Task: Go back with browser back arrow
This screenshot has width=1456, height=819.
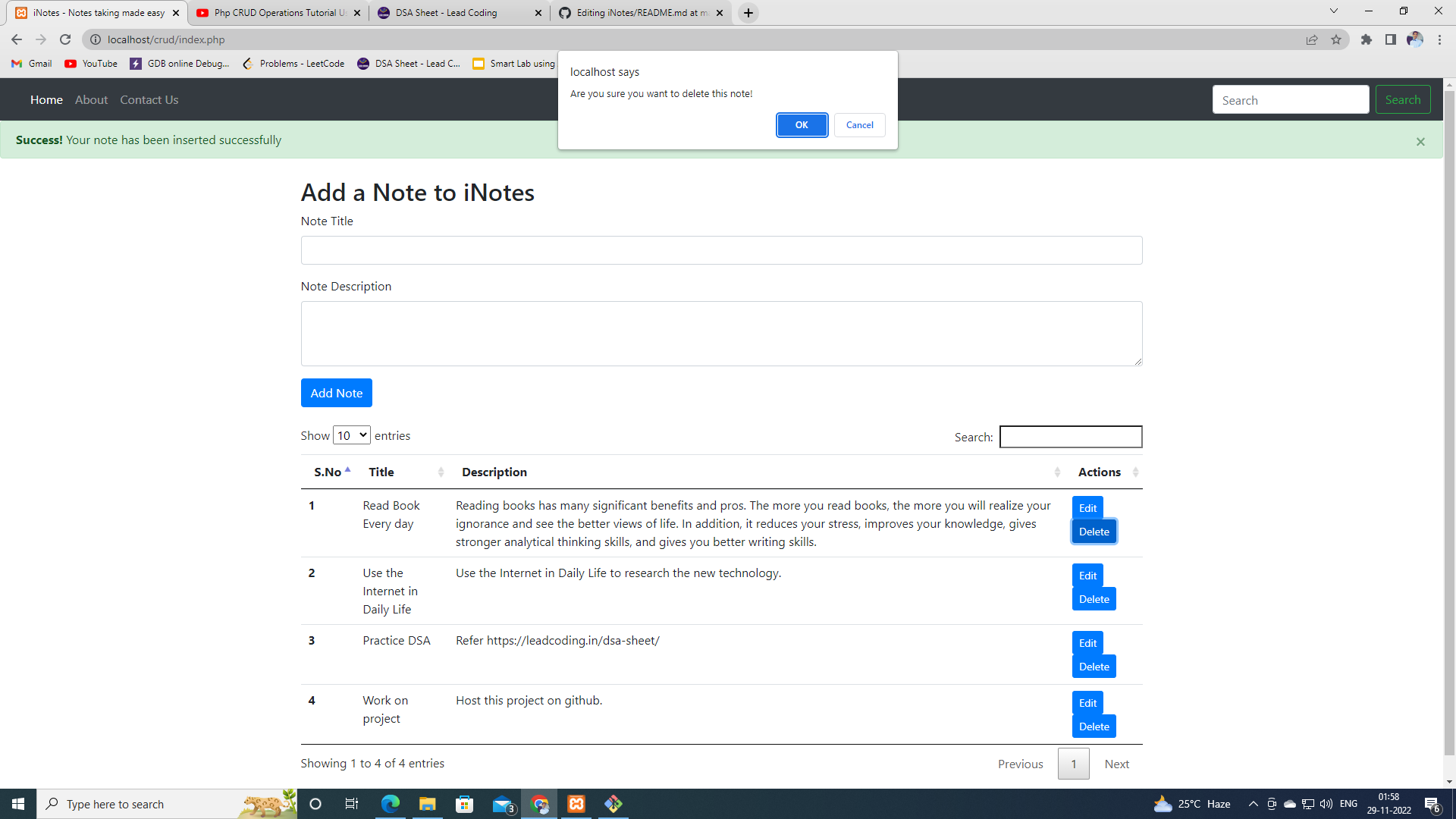Action: point(17,39)
